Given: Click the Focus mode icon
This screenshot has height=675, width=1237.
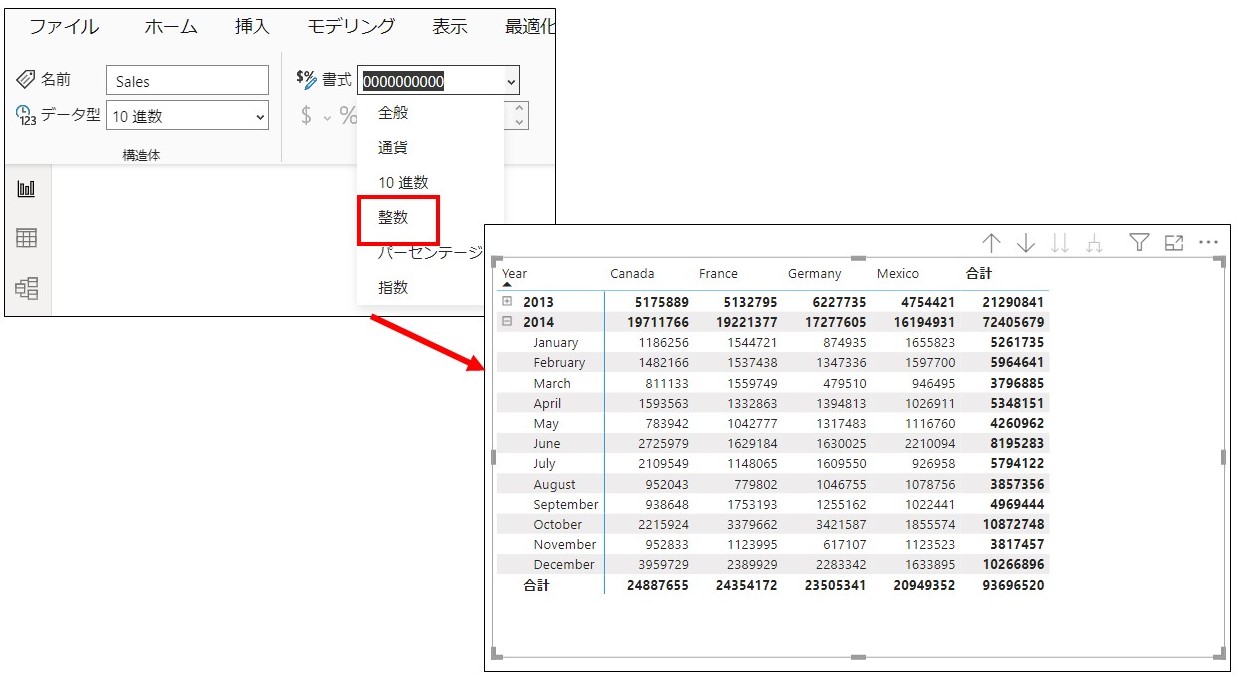Looking at the screenshot, I should (1174, 242).
